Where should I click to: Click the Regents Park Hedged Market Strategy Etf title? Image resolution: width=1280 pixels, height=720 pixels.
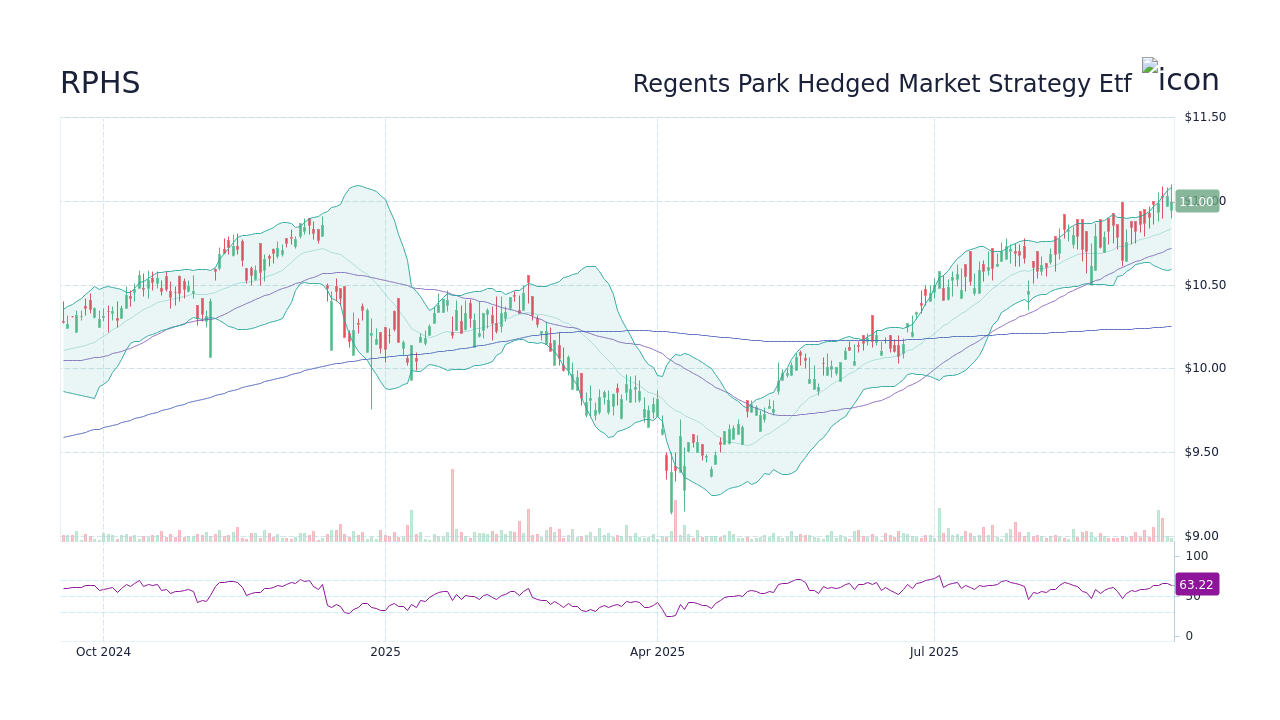882,84
